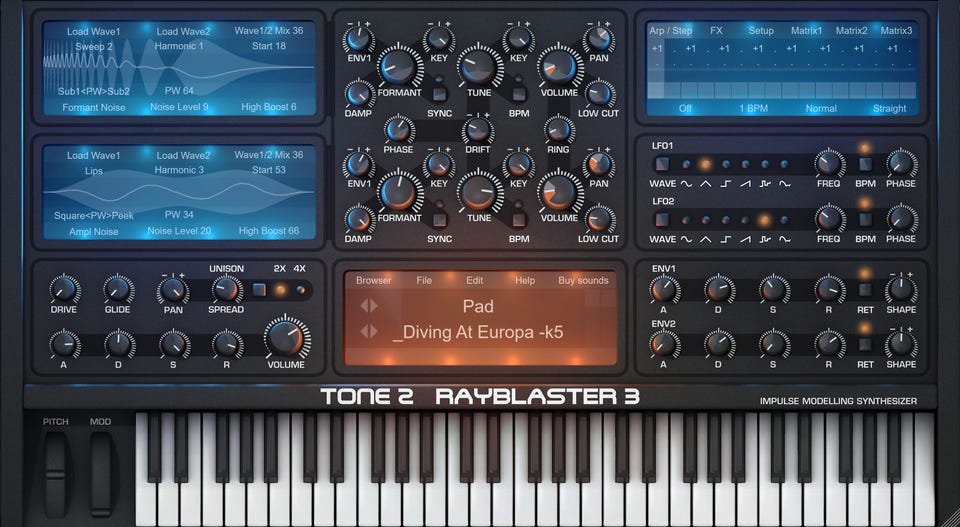Select the sawtooth wave shape for LFO2

(x=745, y=220)
